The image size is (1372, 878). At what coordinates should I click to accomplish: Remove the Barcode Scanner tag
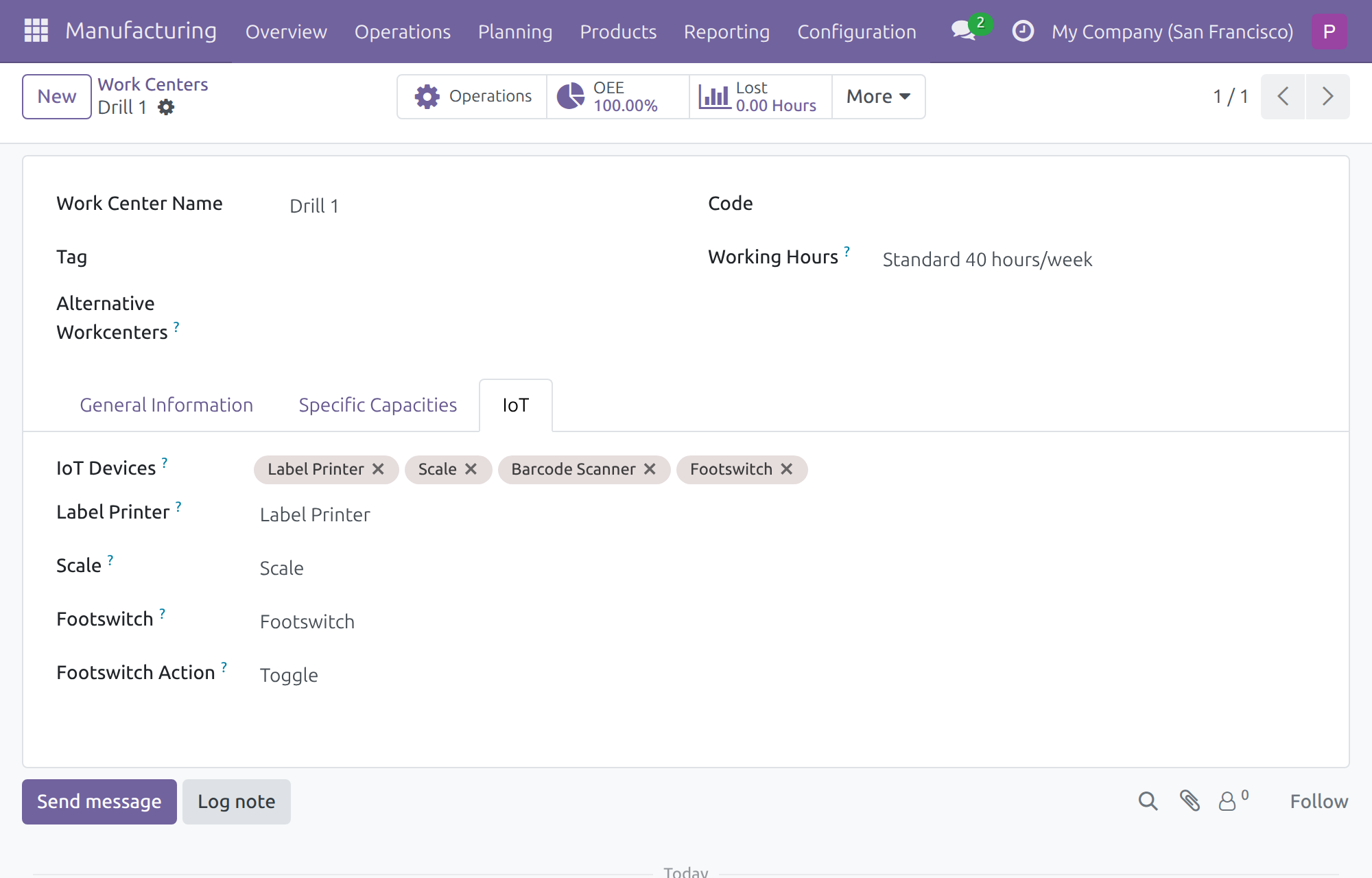point(650,469)
